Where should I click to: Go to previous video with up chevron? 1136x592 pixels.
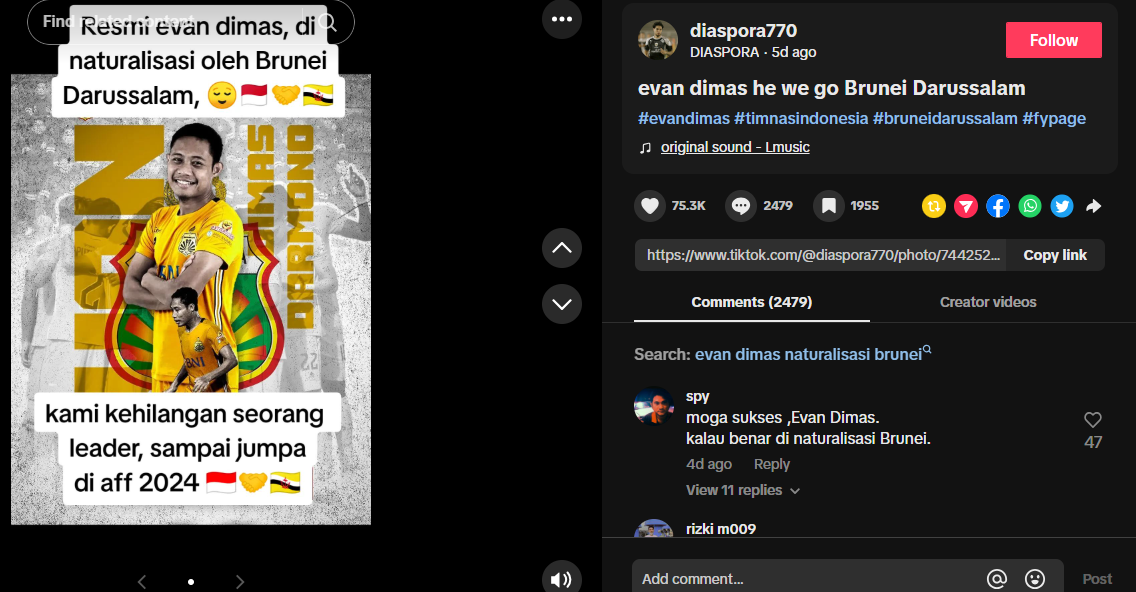coord(561,248)
